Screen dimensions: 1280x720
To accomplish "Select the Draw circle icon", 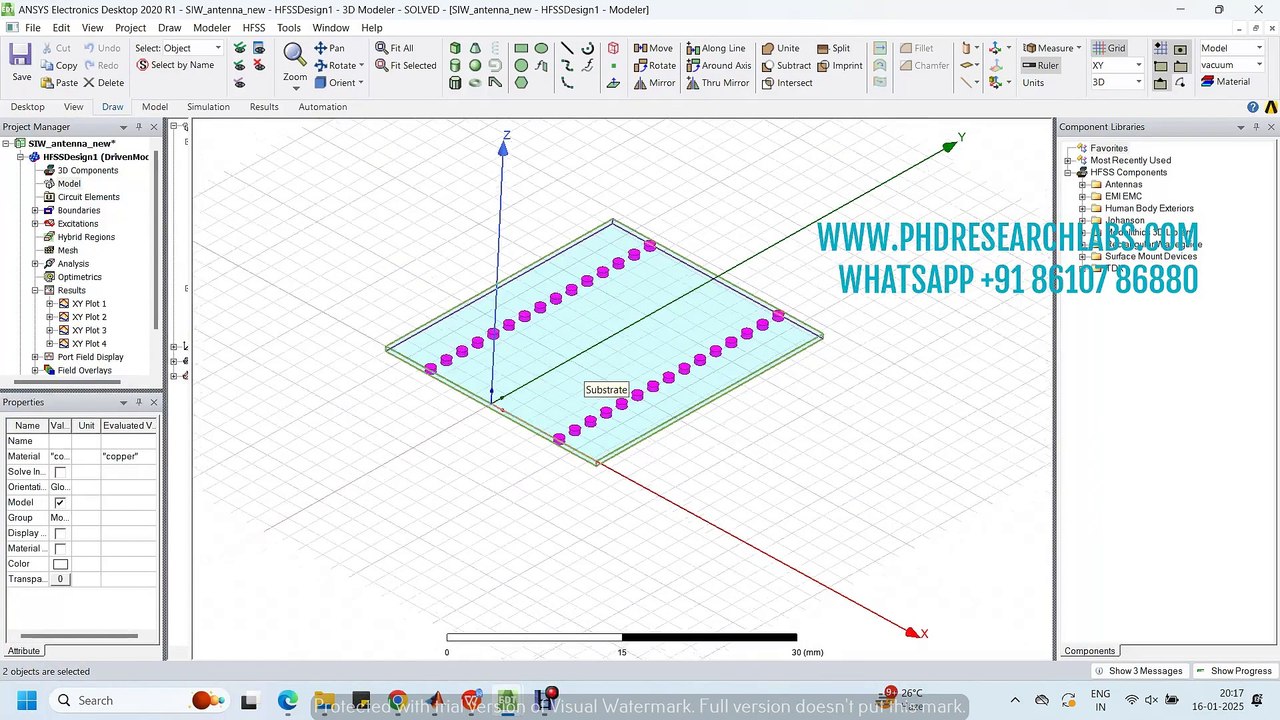I will tap(521, 66).
